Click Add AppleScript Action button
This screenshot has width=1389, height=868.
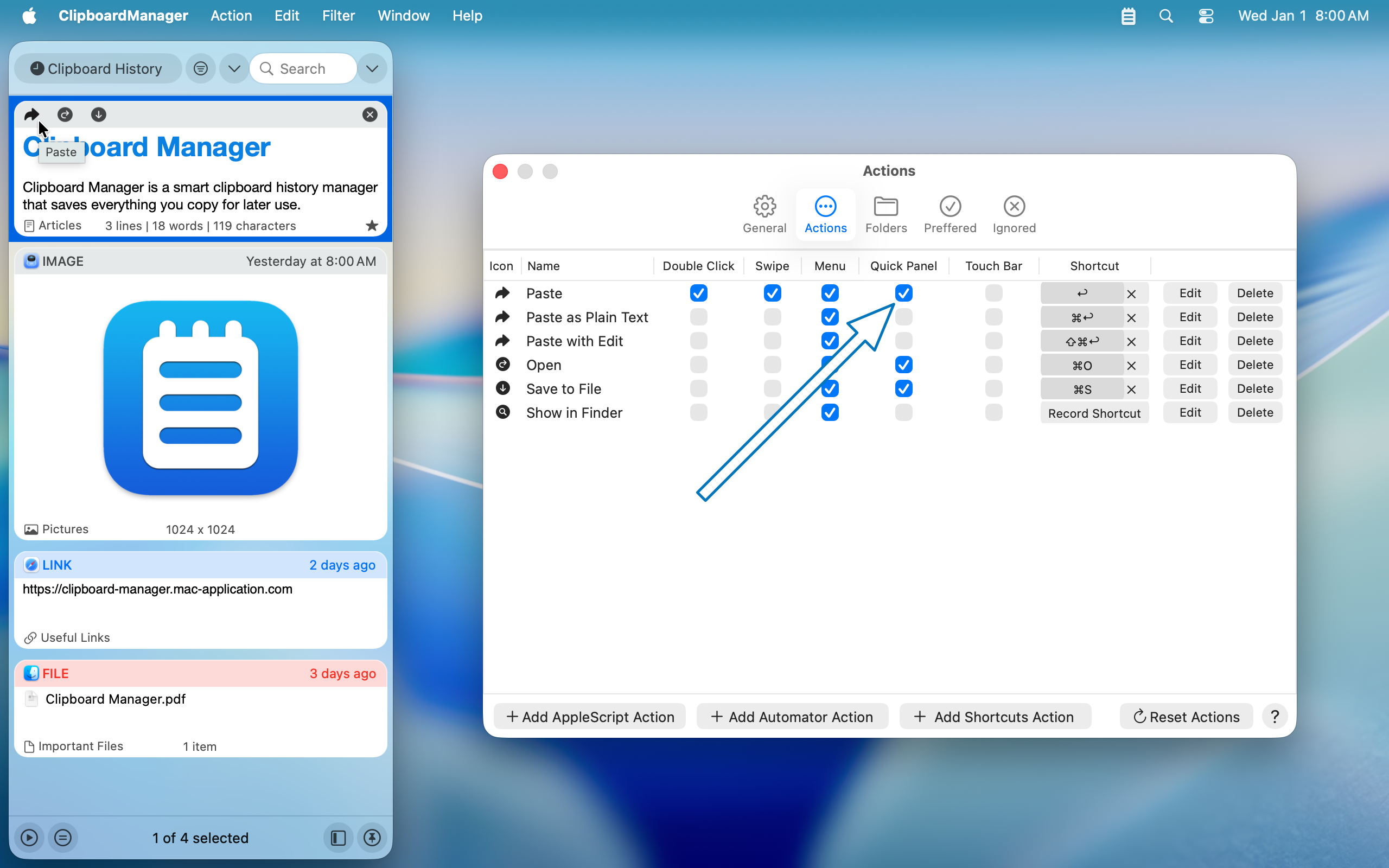tap(589, 717)
